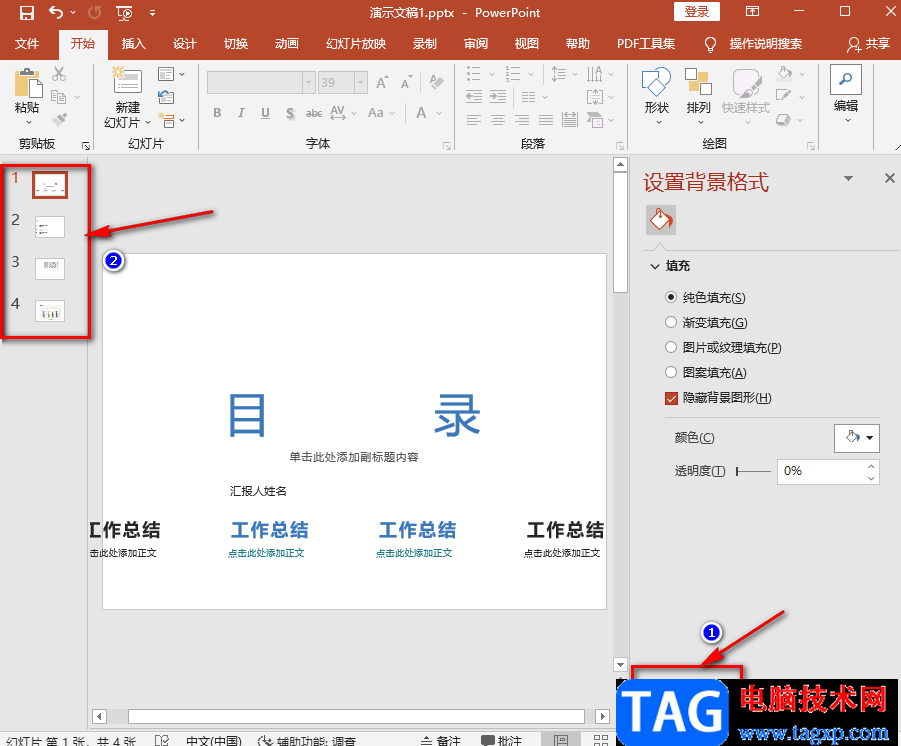Click the Cut scissors icon
This screenshot has height=746, width=901.
click(x=59, y=74)
